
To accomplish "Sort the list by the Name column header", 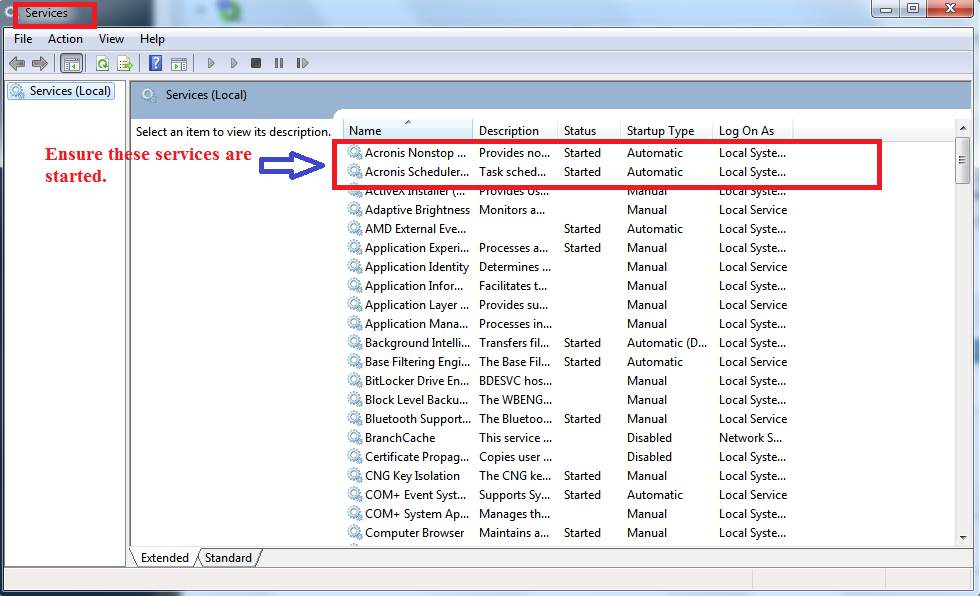I will click(x=407, y=131).
